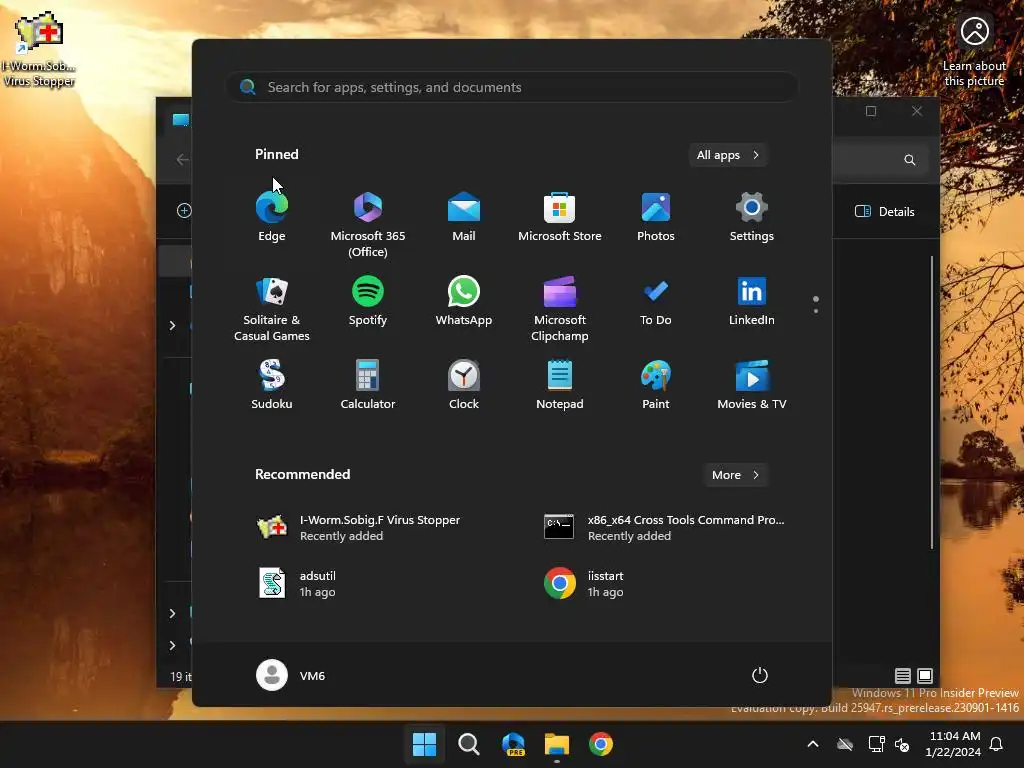Expand the bottom tree node in File Explorer
This screenshot has height=768, width=1024.
click(x=172, y=645)
